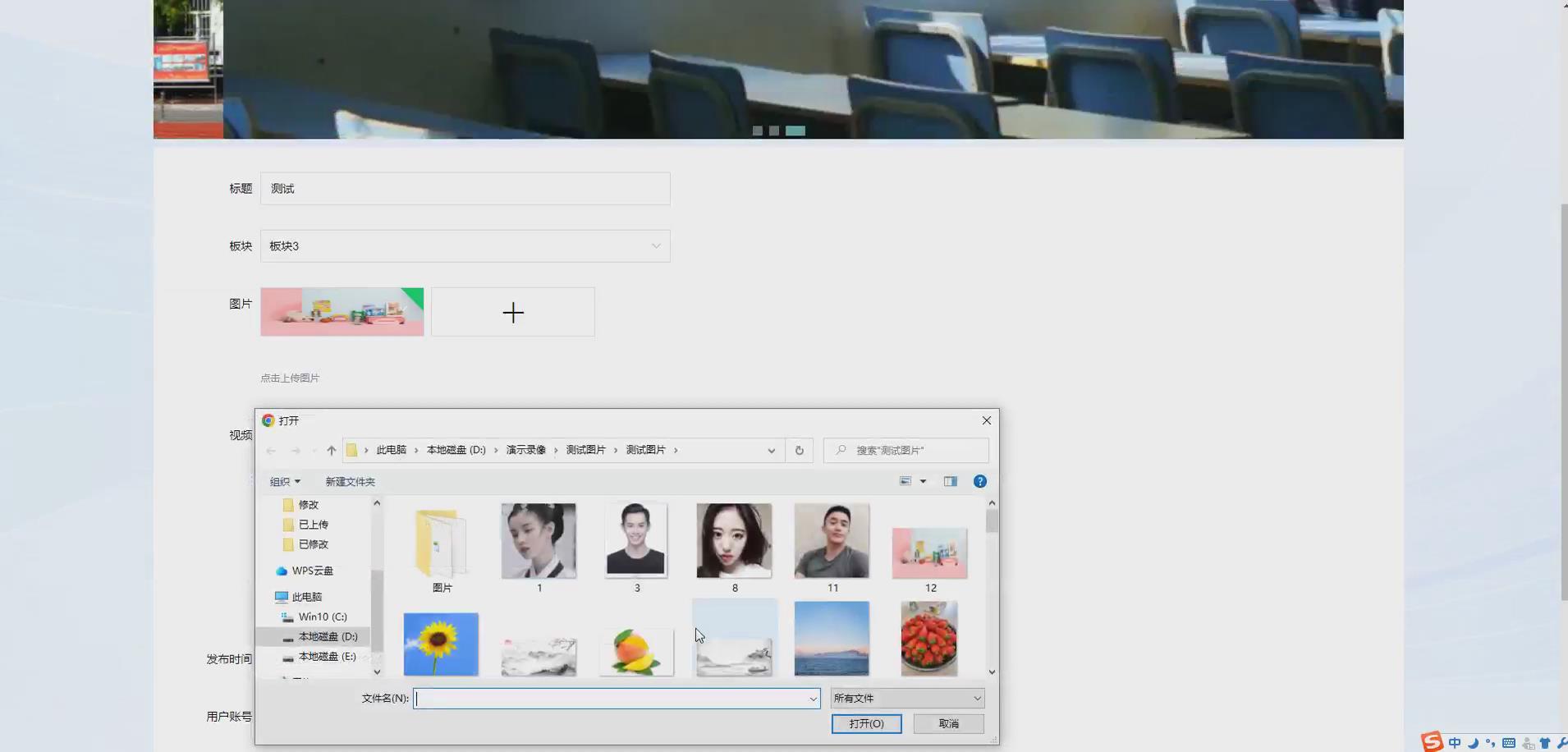
Task: Click the Forward arrow in file dialog
Action: click(296, 451)
